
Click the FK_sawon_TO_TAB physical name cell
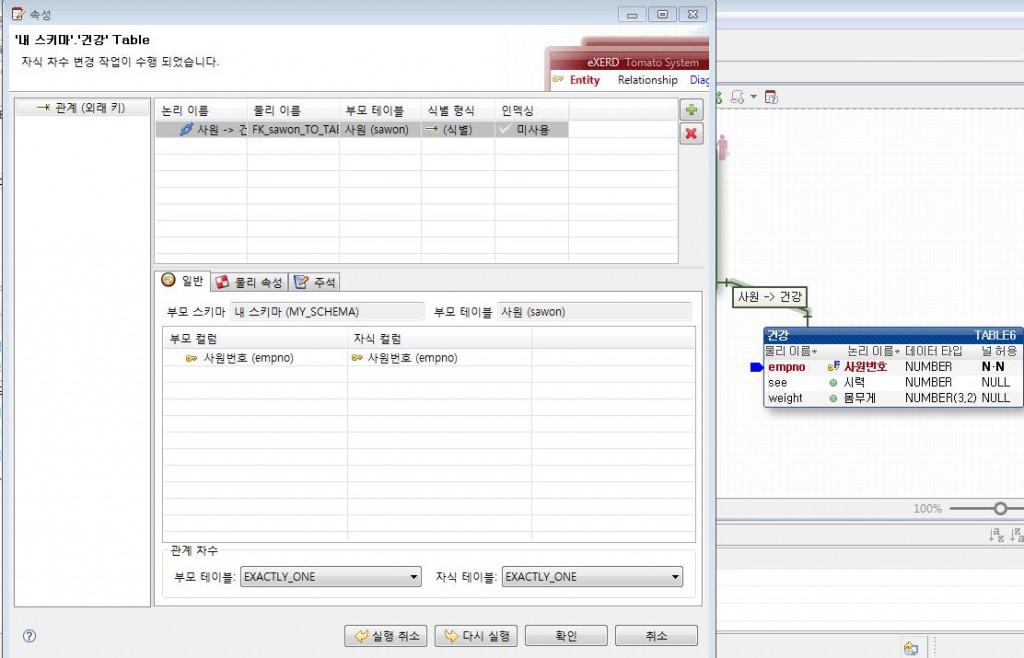[x=293, y=130]
